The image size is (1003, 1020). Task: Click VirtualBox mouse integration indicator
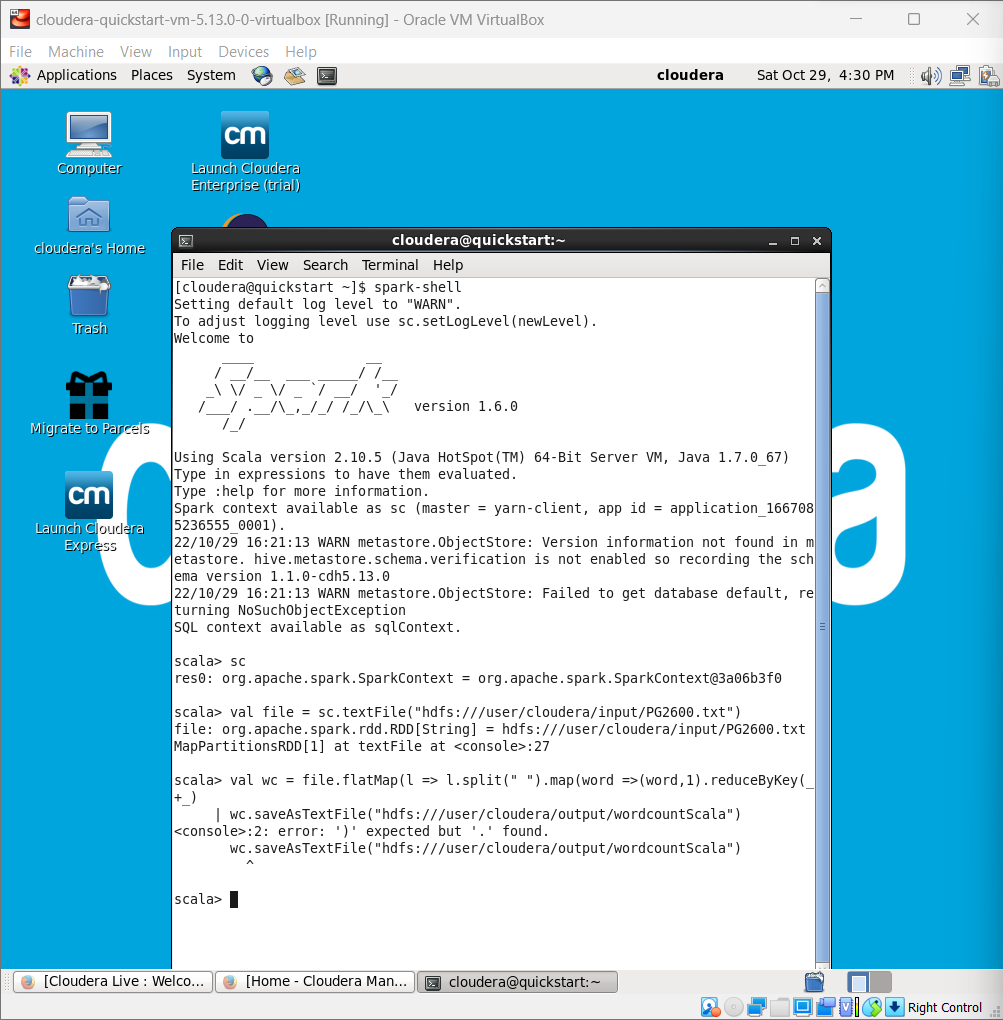[872, 1007]
